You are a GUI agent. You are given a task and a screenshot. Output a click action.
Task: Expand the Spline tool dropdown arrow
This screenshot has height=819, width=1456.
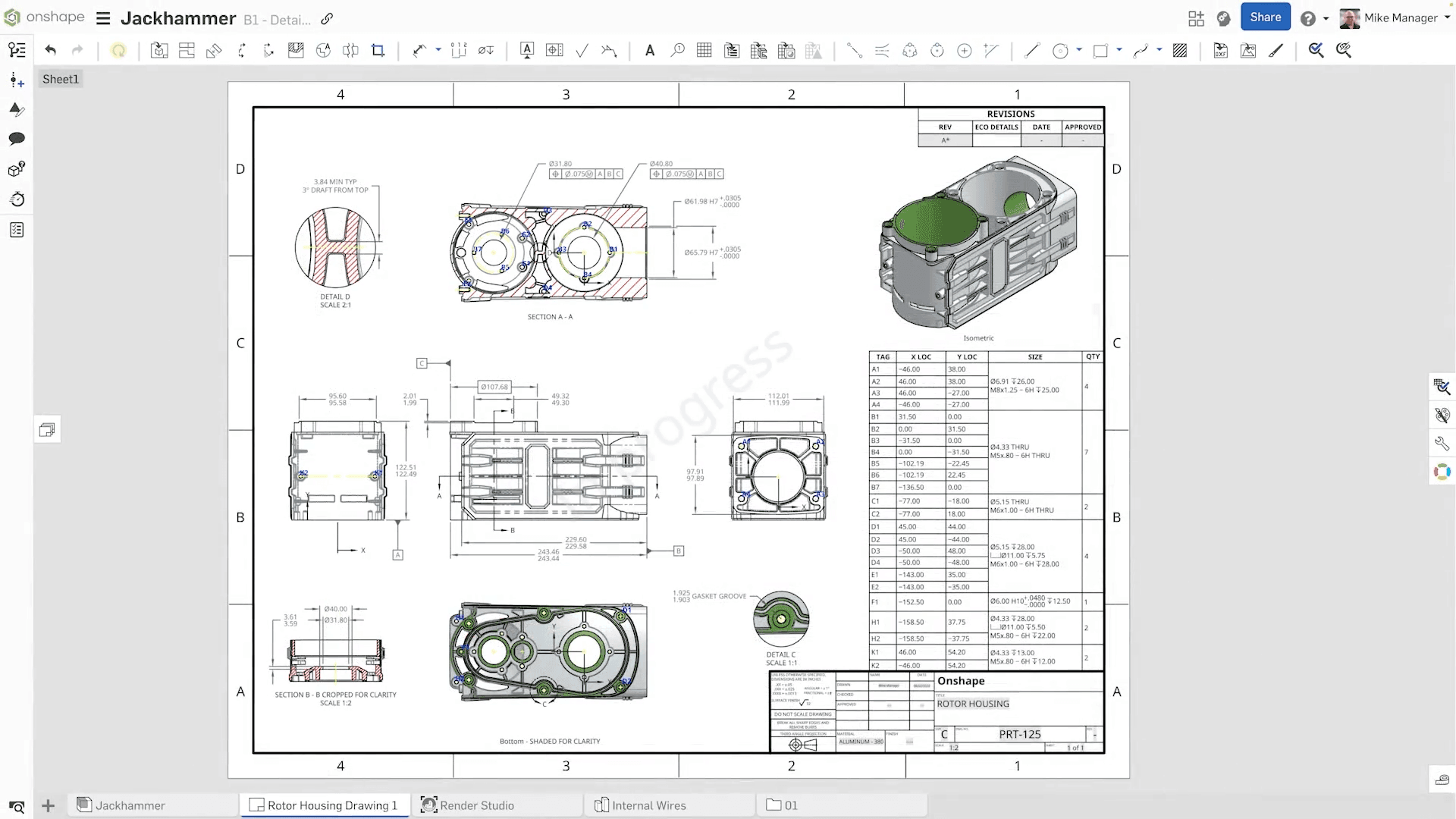click(x=1159, y=50)
